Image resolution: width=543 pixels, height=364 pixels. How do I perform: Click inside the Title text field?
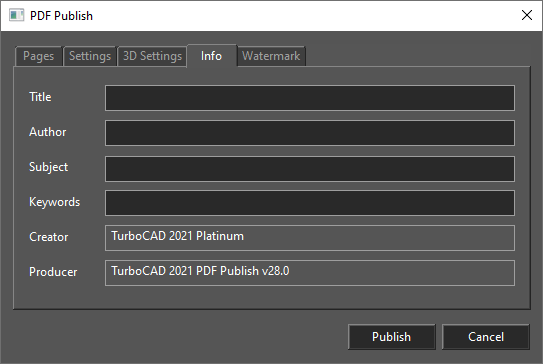tap(310, 98)
